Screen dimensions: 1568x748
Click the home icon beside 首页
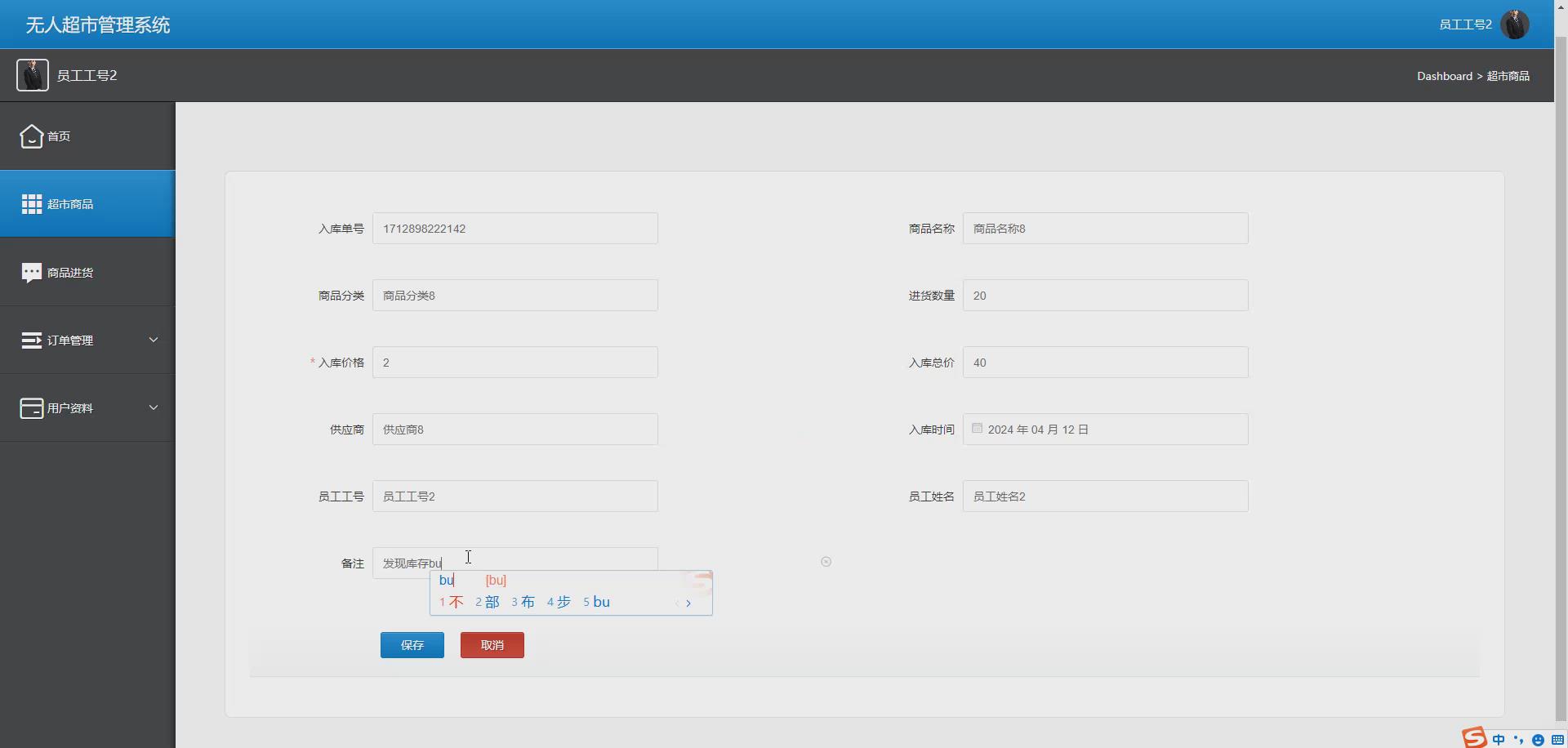(31, 136)
